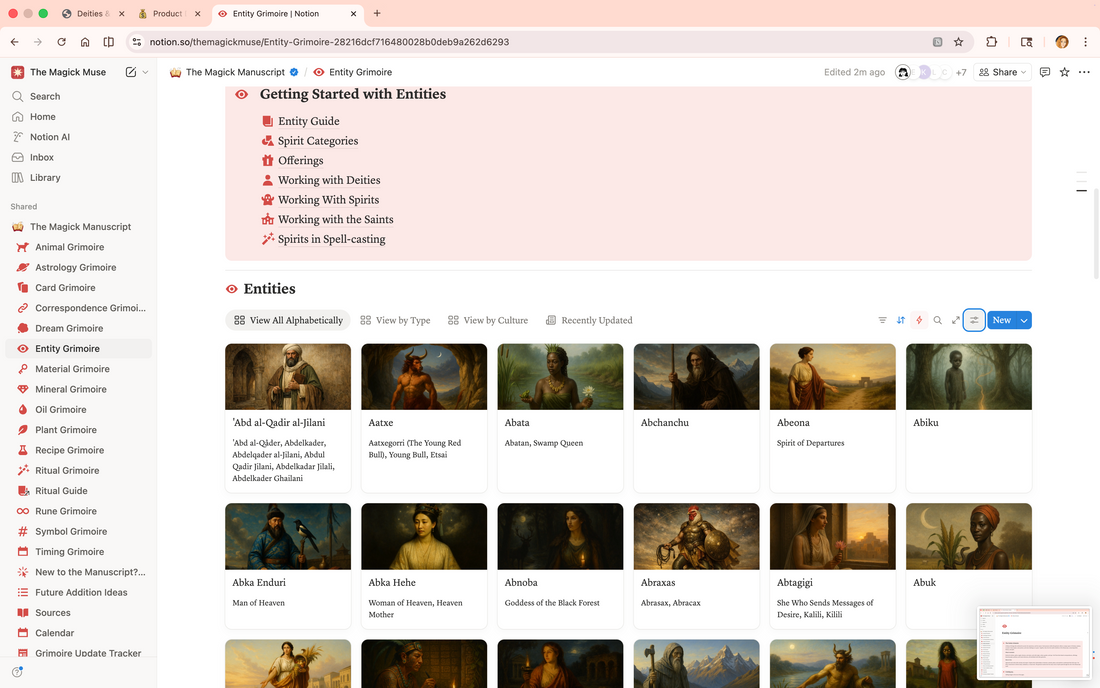
Task: Click the tab search icon in Chrome
Action: click(1026, 42)
